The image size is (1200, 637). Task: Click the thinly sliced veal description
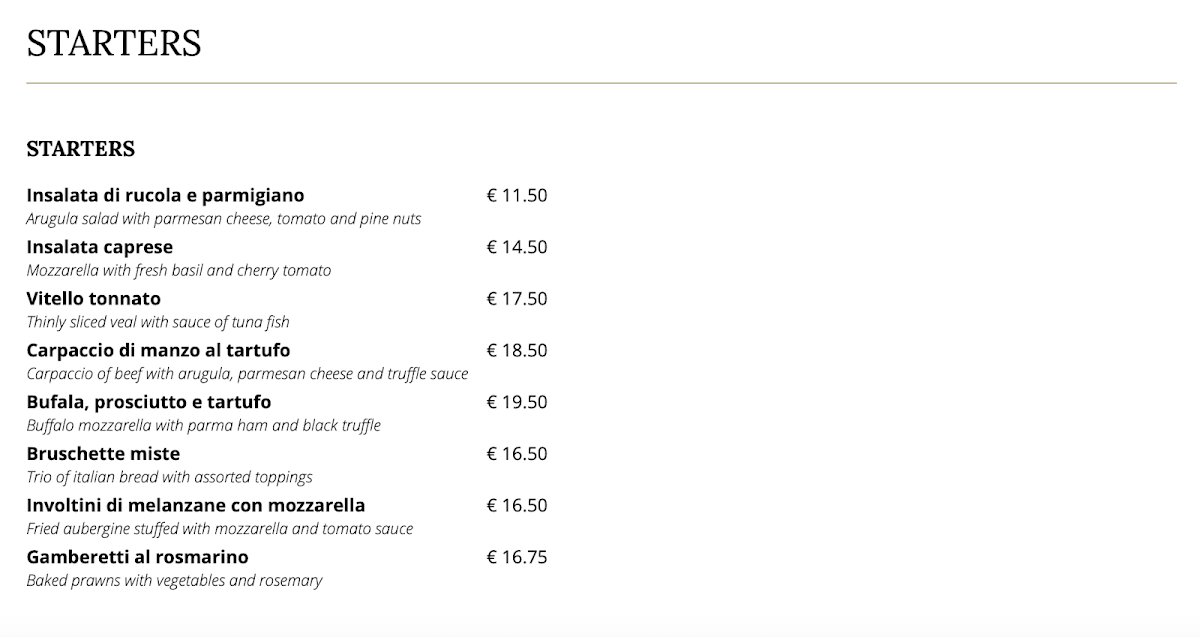[158, 322]
